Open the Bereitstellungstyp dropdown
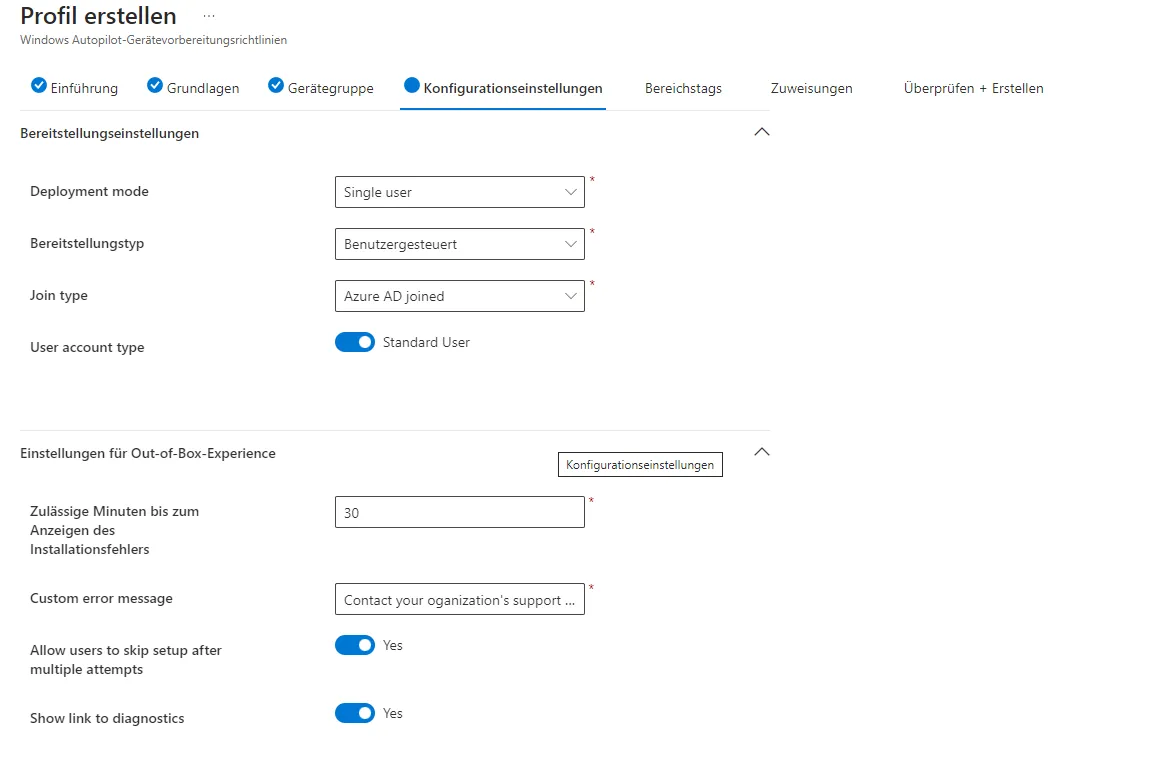Viewport: 1163px width, 766px height. pos(459,244)
